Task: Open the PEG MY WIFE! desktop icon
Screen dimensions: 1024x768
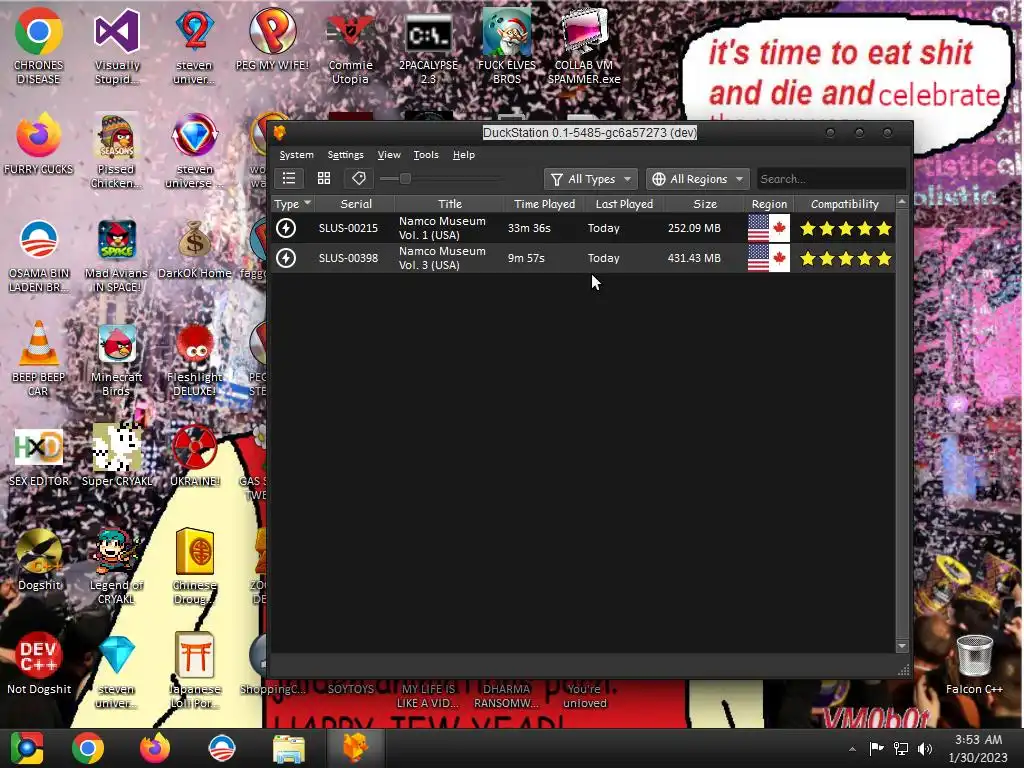Action: pos(272,39)
